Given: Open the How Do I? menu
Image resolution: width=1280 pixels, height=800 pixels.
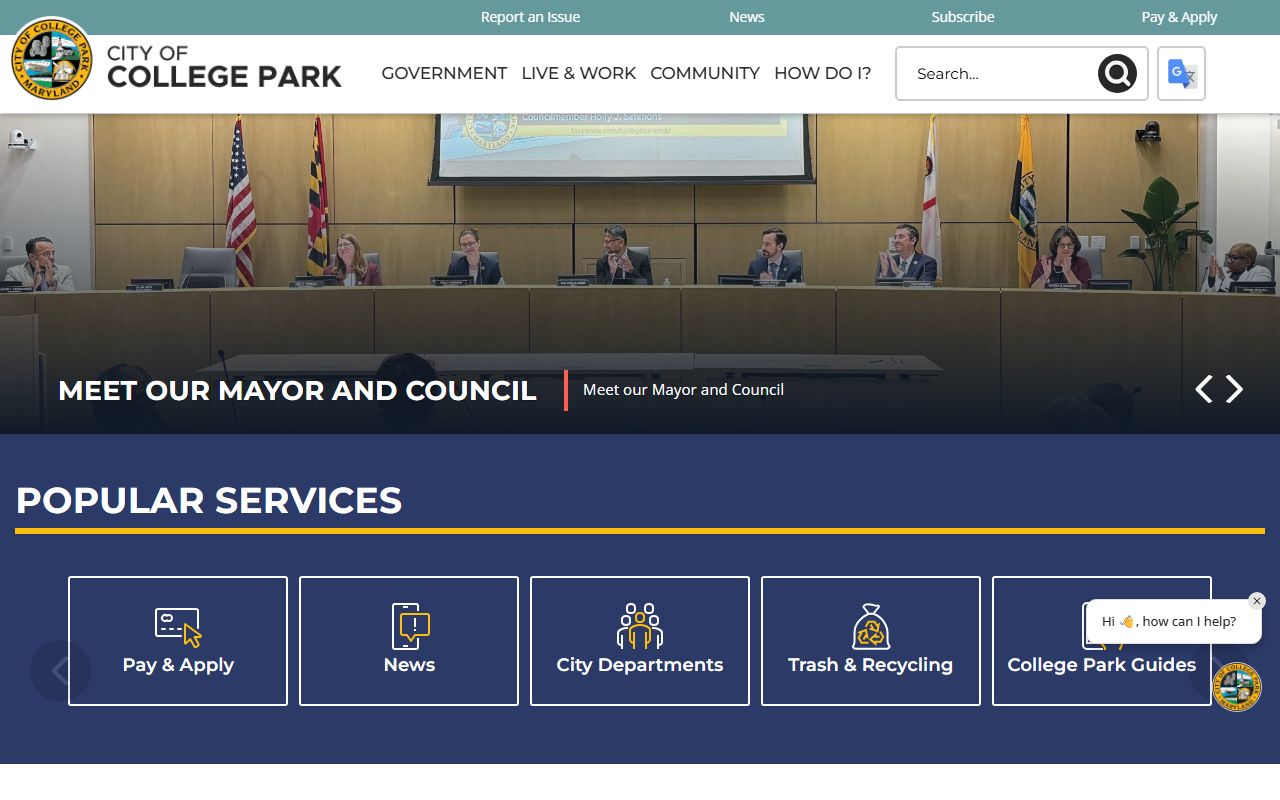Looking at the screenshot, I should [822, 73].
